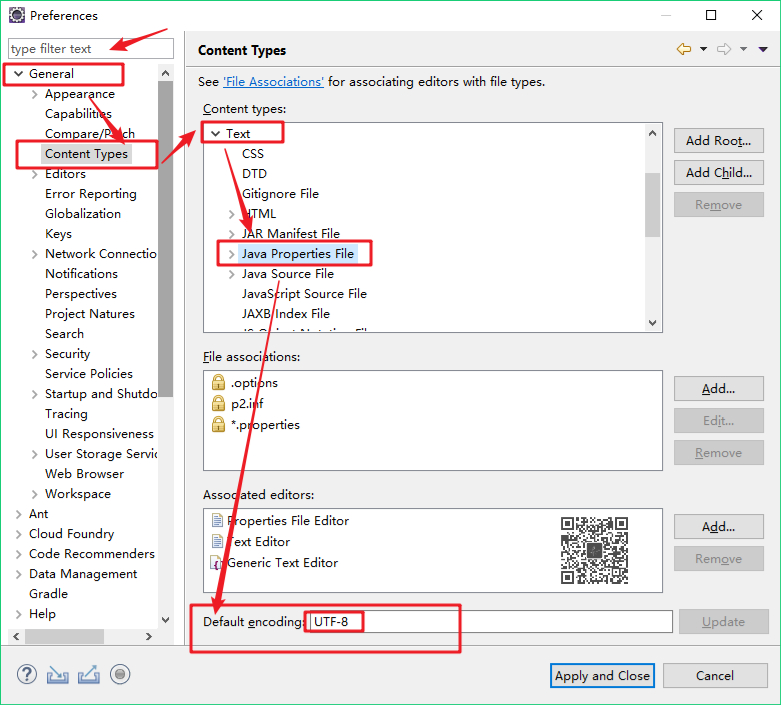Click Add... for file associations
Image resolution: width=781 pixels, height=705 pixels.
tap(718, 389)
